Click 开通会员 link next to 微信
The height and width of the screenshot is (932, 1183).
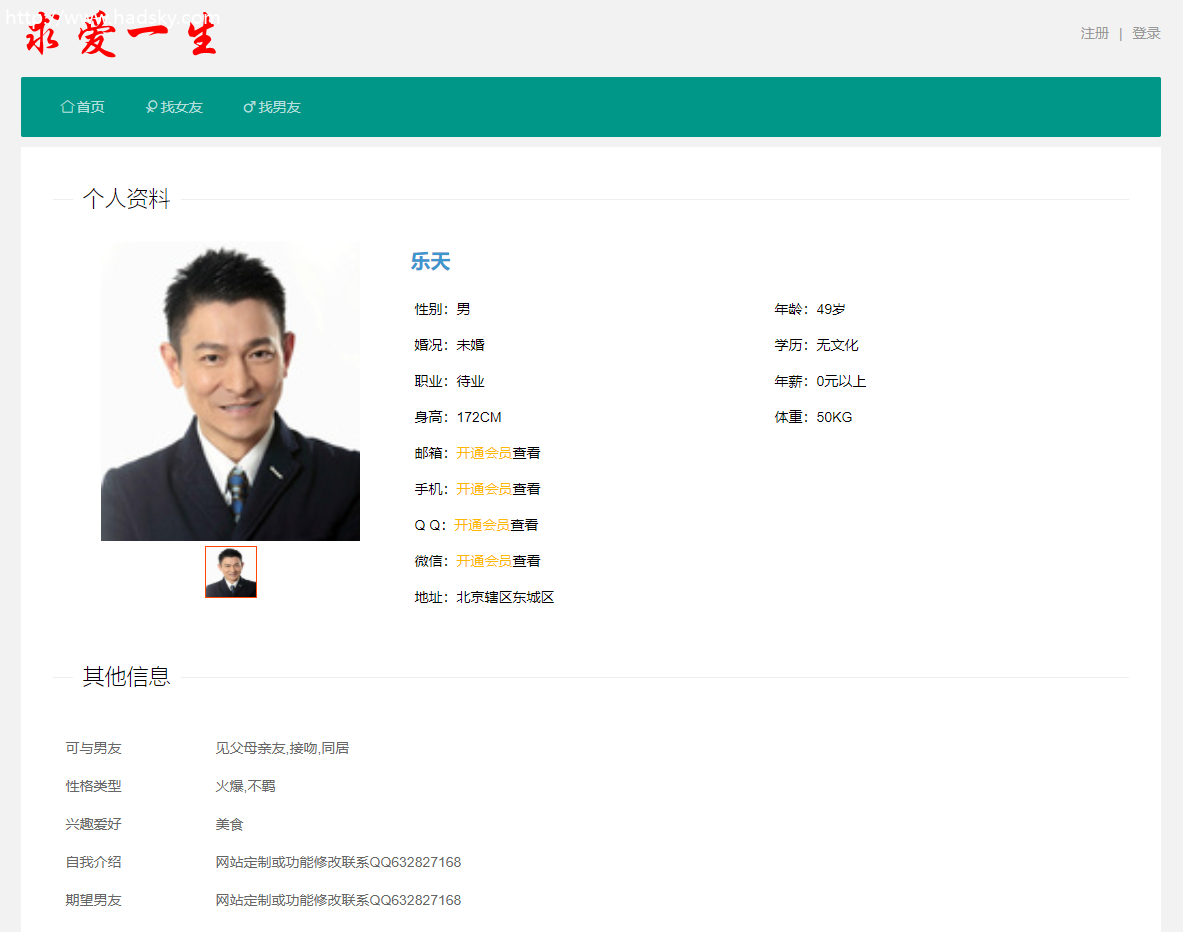484,561
